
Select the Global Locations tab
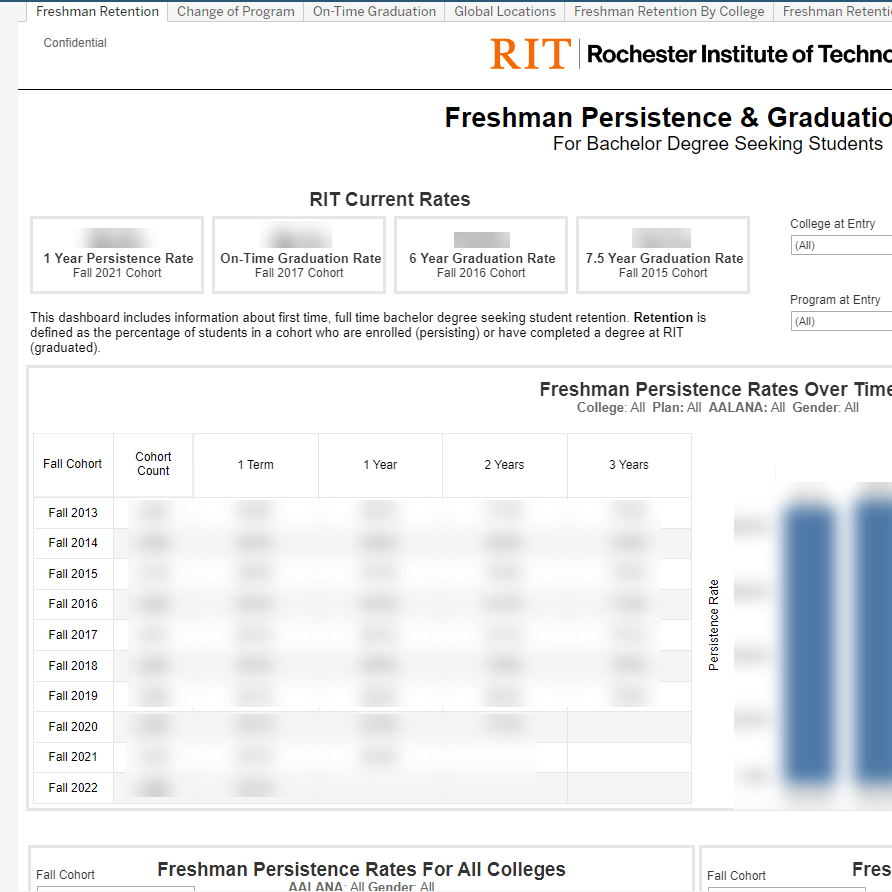point(504,12)
